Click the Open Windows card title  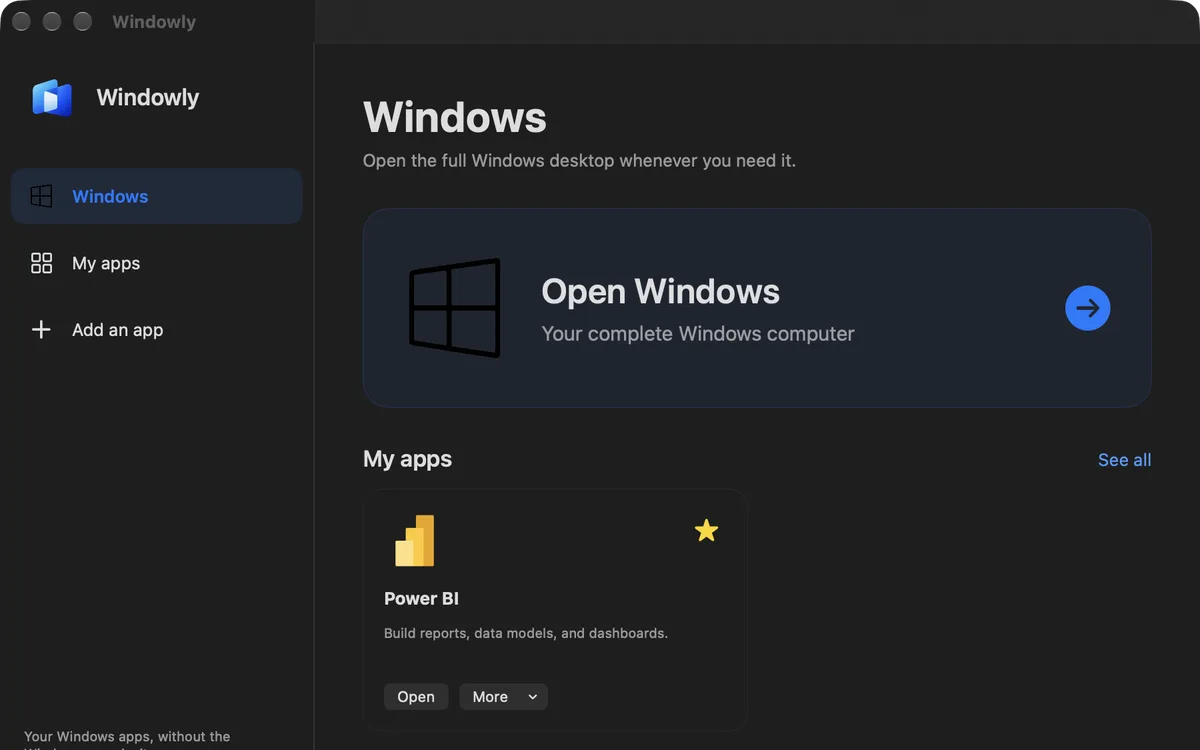tap(660, 291)
